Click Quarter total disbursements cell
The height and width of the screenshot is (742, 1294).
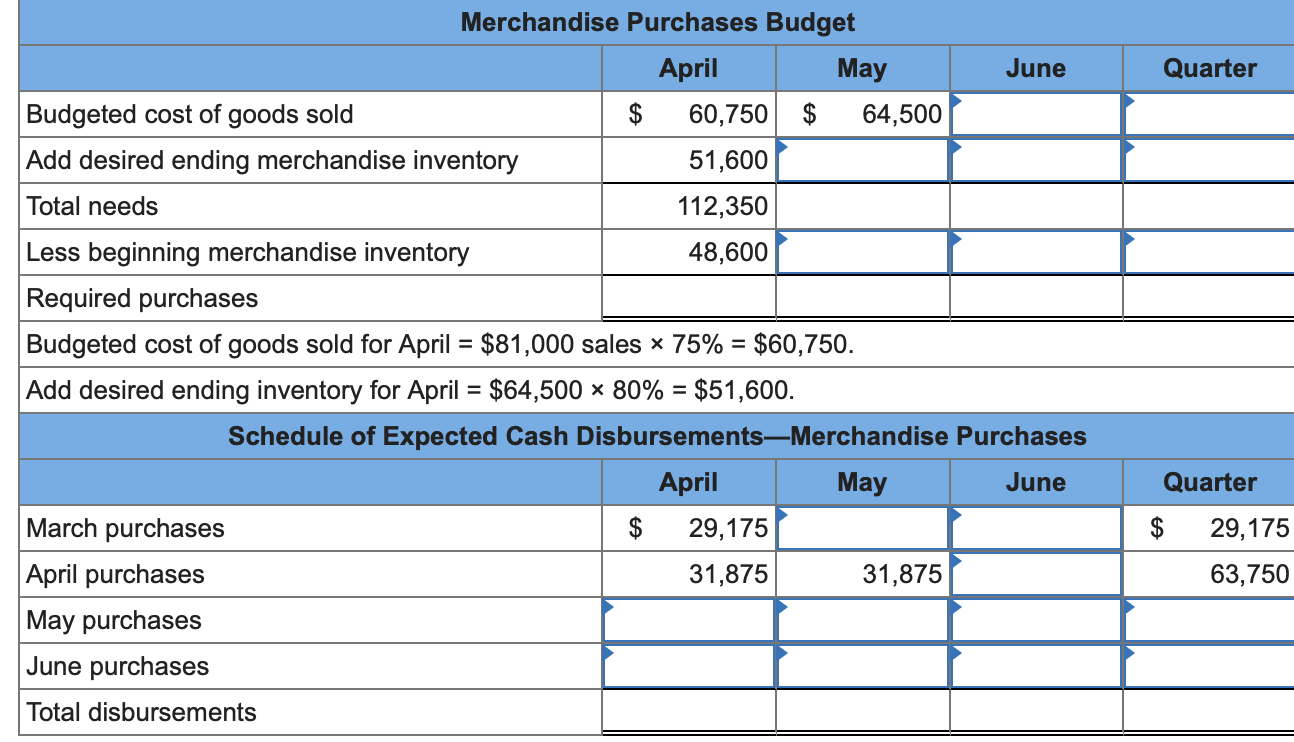[x=1209, y=712]
